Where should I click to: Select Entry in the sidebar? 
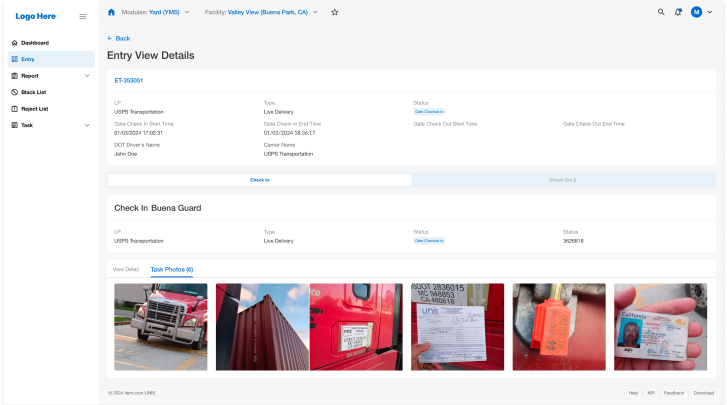pos(51,59)
